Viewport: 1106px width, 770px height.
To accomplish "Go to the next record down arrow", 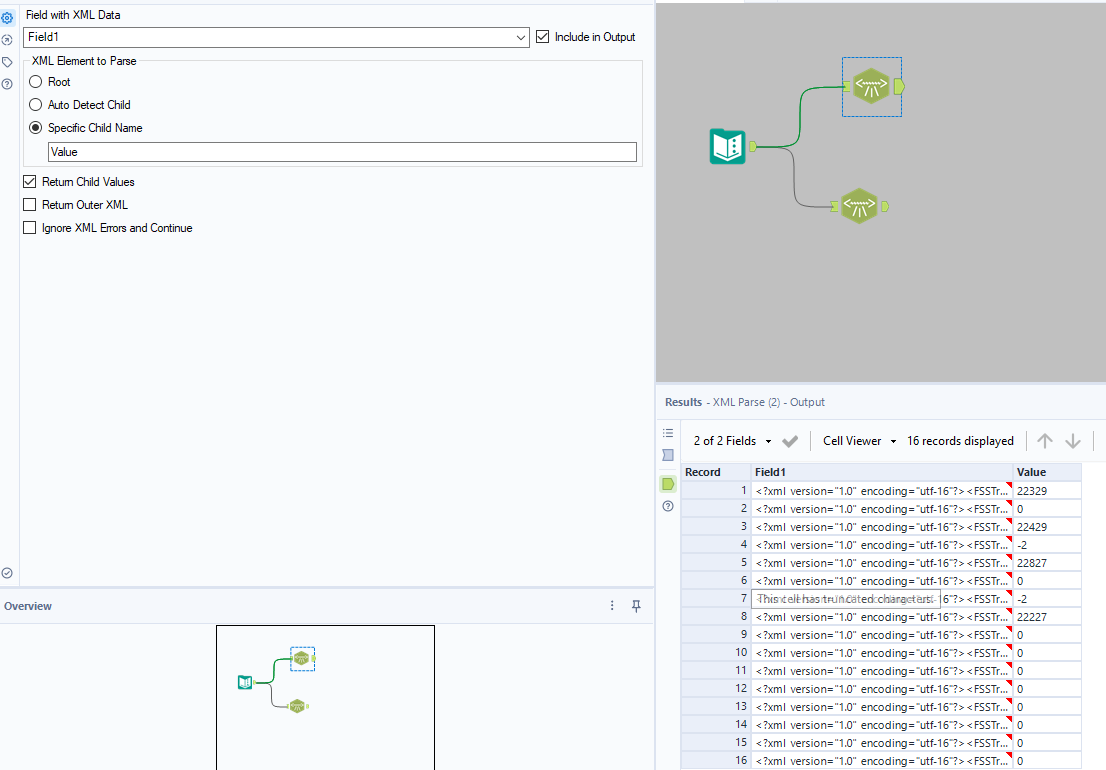I will pyautogui.click(x=1073, y=441).
